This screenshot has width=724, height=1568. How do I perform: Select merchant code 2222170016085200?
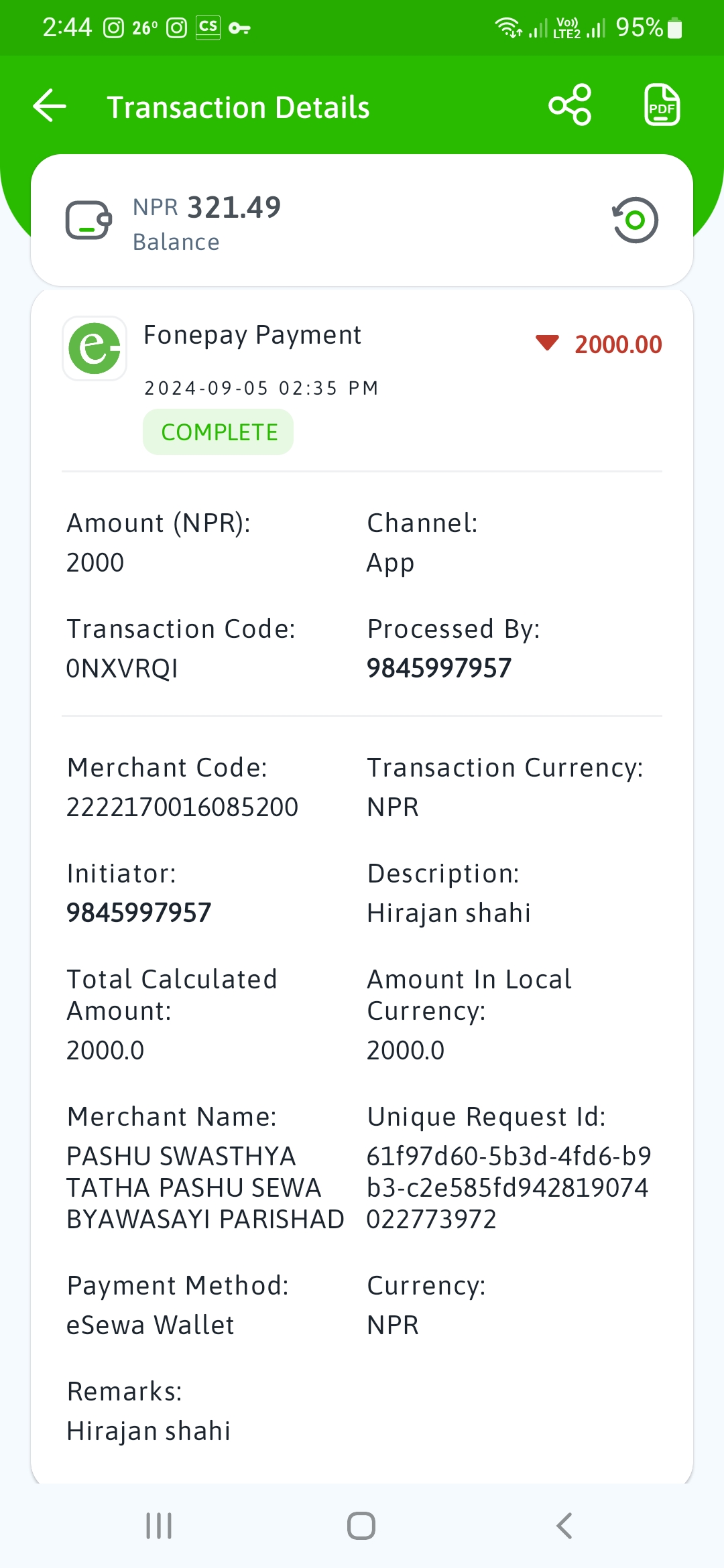click(x=182, y=807)
